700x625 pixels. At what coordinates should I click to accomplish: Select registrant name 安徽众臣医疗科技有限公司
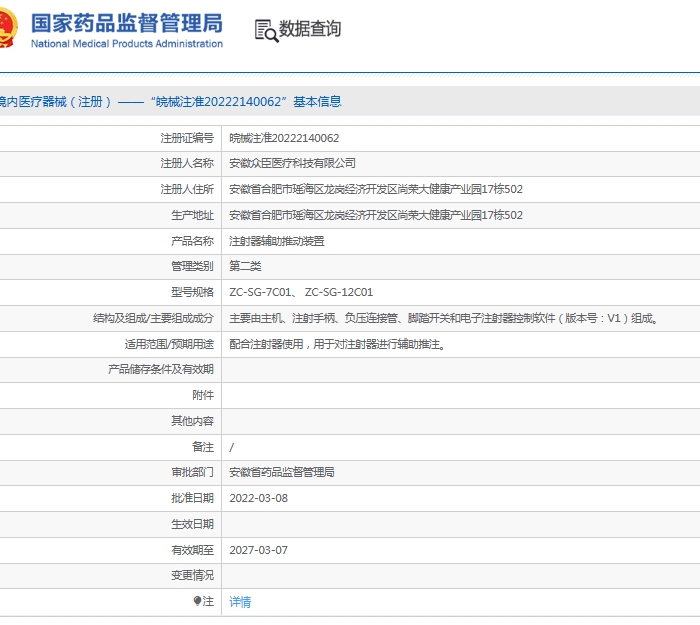pyautogui.click(x=292, y=163)
